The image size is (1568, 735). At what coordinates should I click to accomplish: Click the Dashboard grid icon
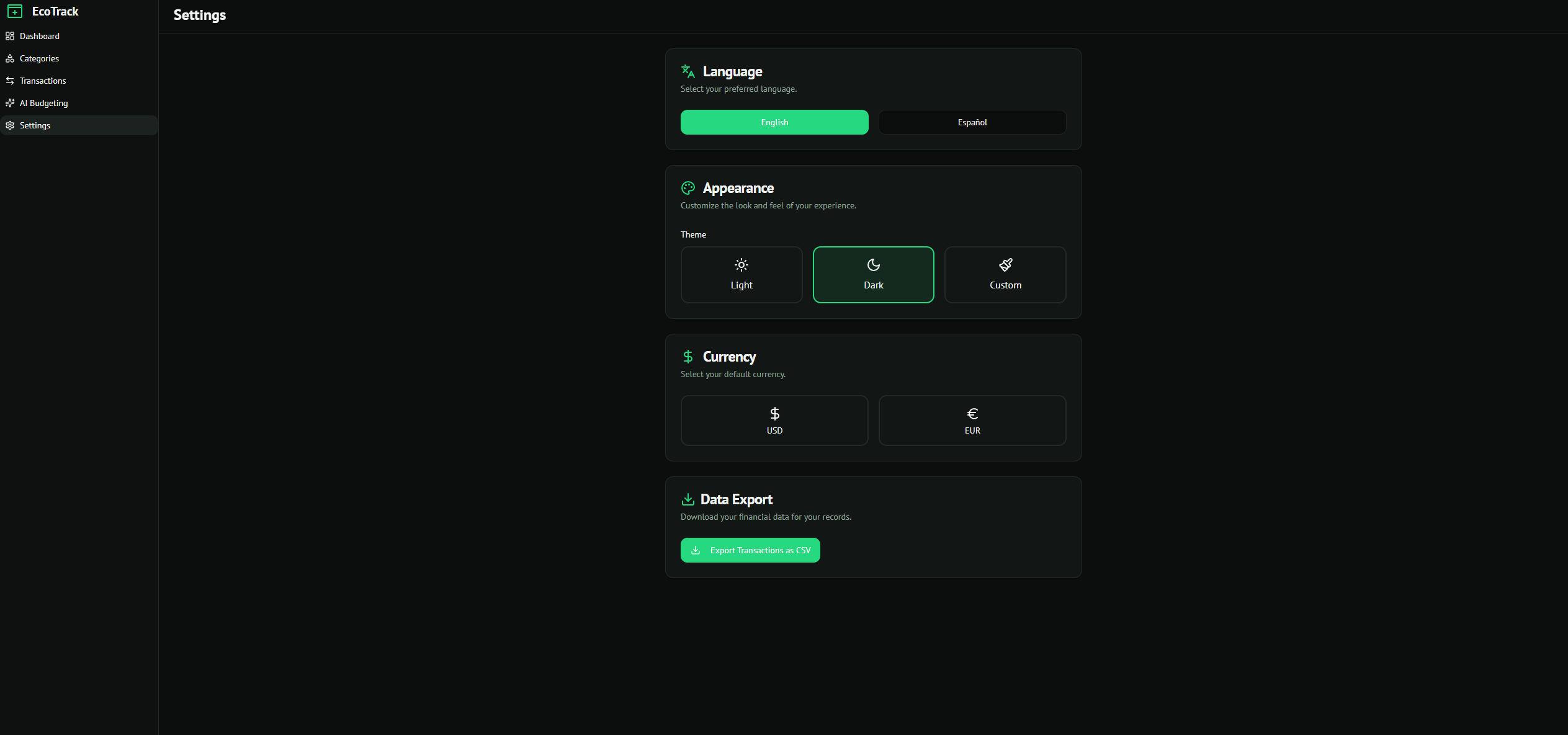(x=10, y=36)
